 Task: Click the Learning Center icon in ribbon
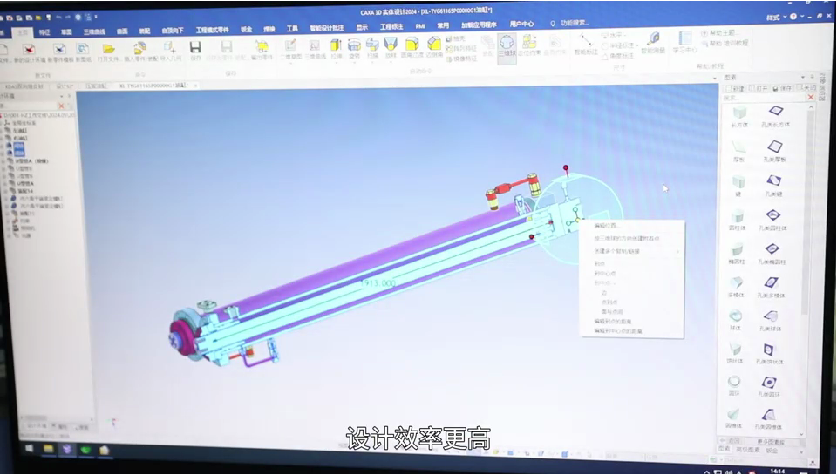pyautogui.click(x=685, y=46)
